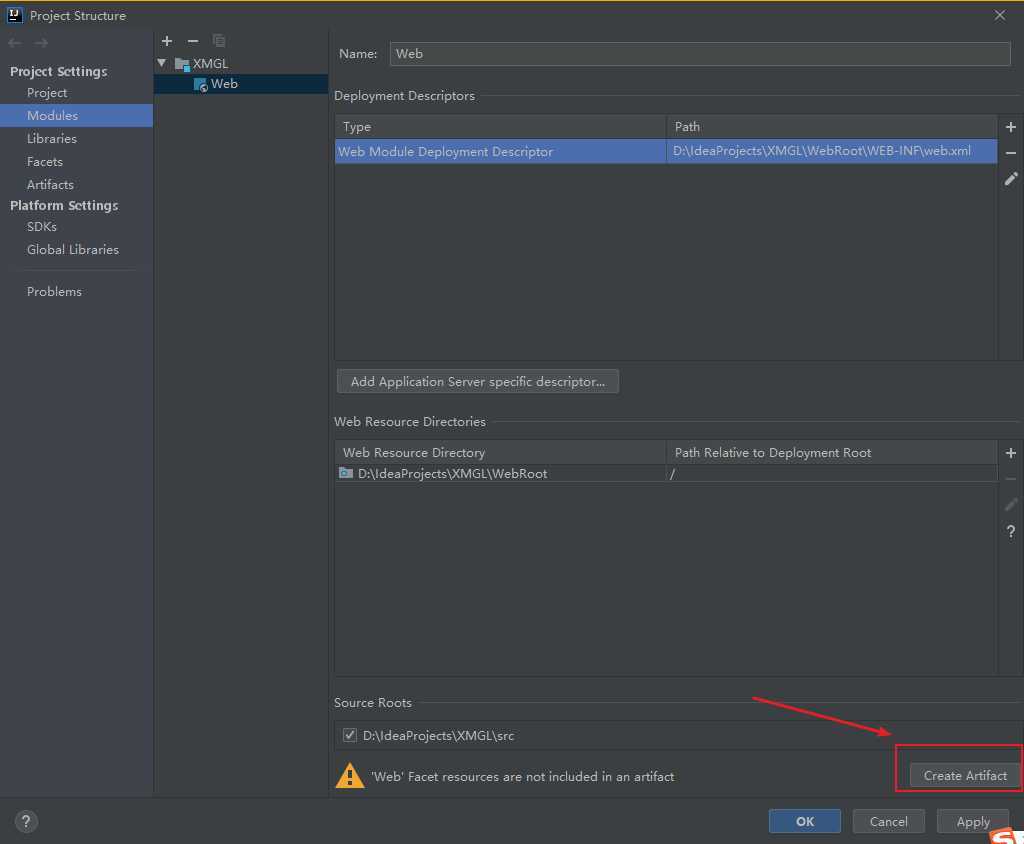The height and width of the screenshot is (844, 1024).
Task: Edit the deployment descriptor with pencil icon
Action: 1011,179
